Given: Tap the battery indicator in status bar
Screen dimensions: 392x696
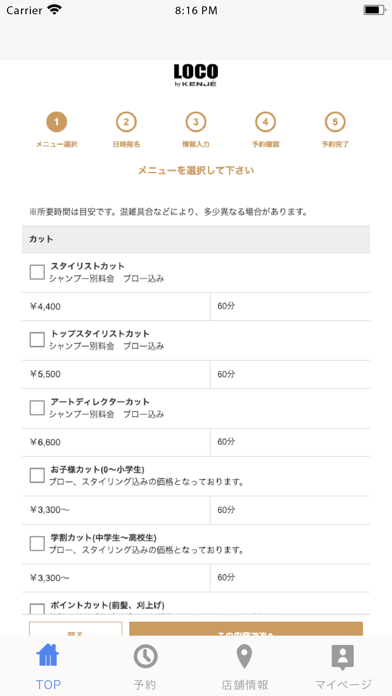Looking at the screenshot, I should [374, 10].
